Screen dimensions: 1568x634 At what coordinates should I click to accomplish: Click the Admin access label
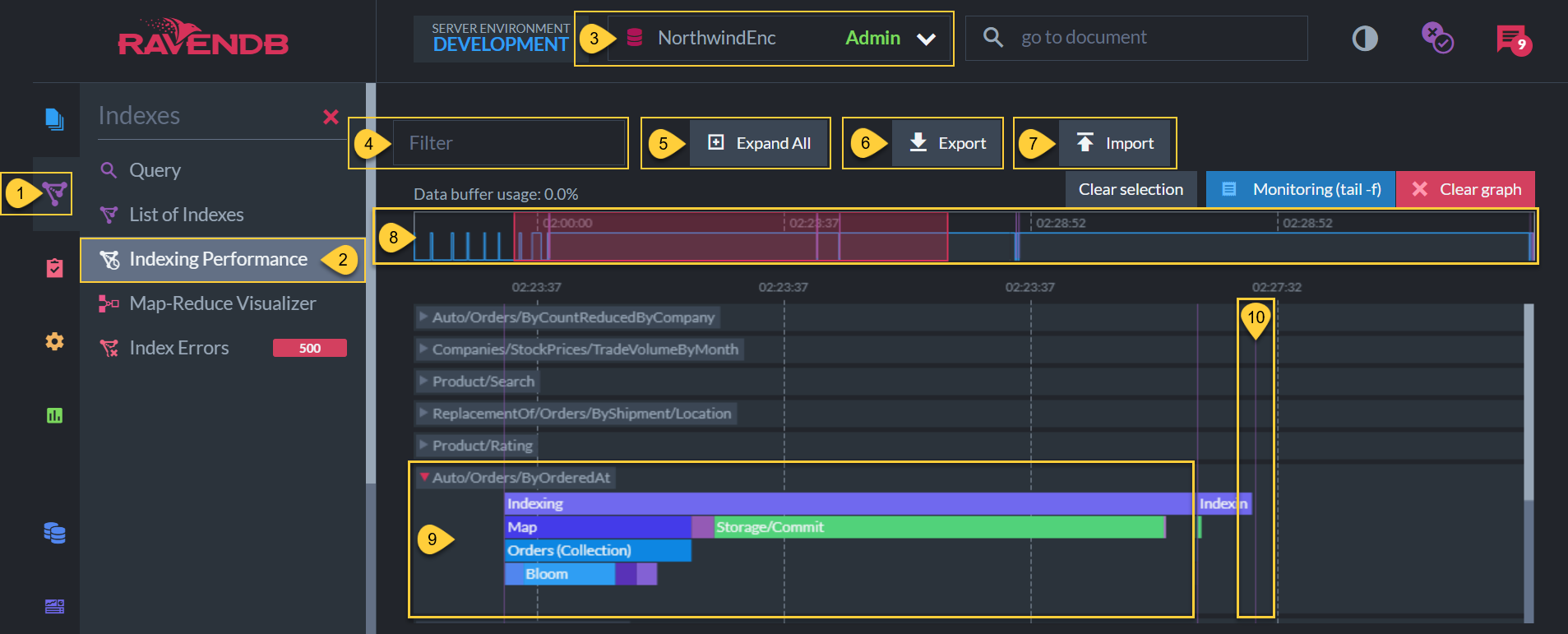coord(872,38)
